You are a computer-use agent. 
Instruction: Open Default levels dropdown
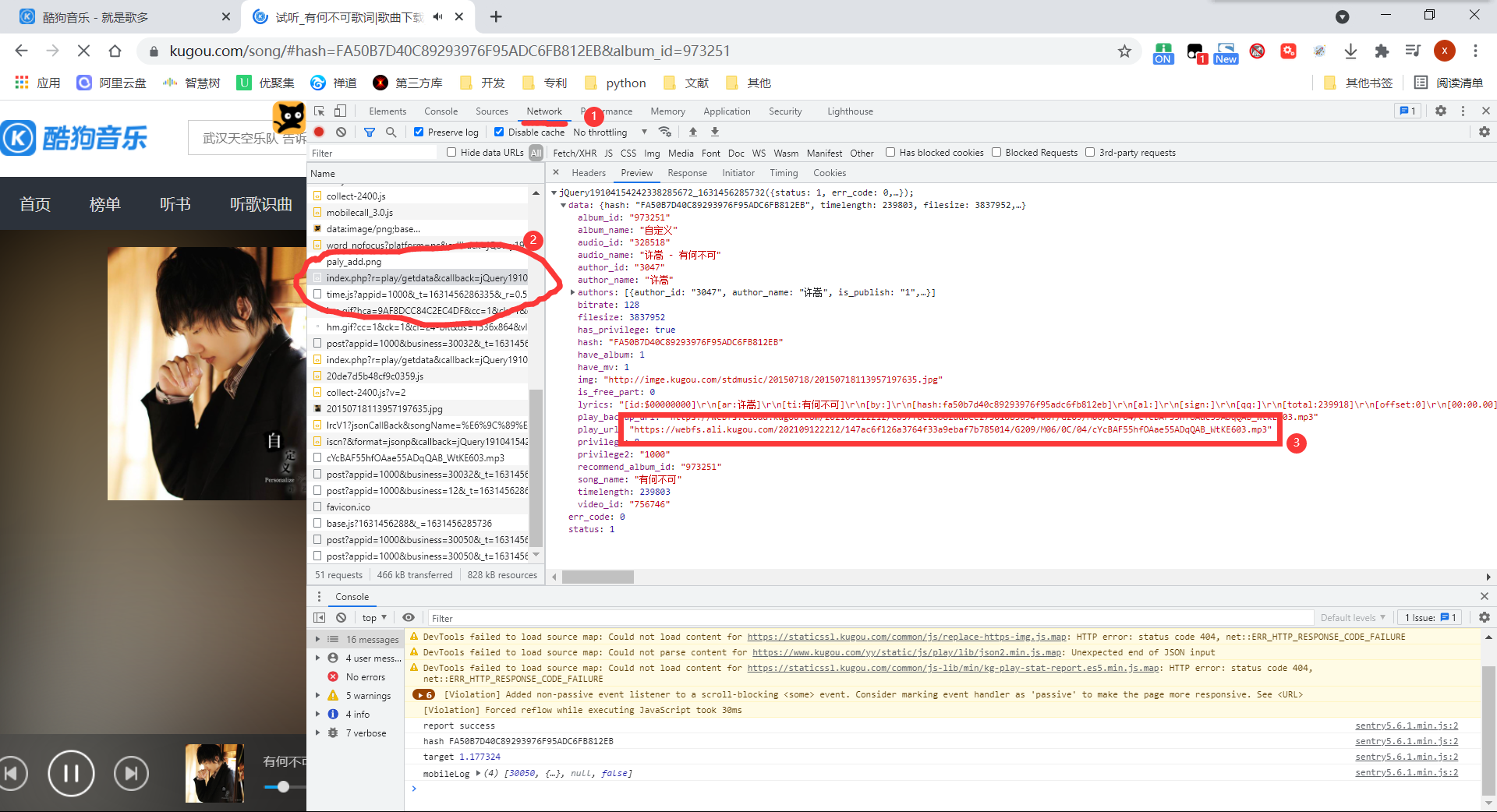tap(1353, 618)
